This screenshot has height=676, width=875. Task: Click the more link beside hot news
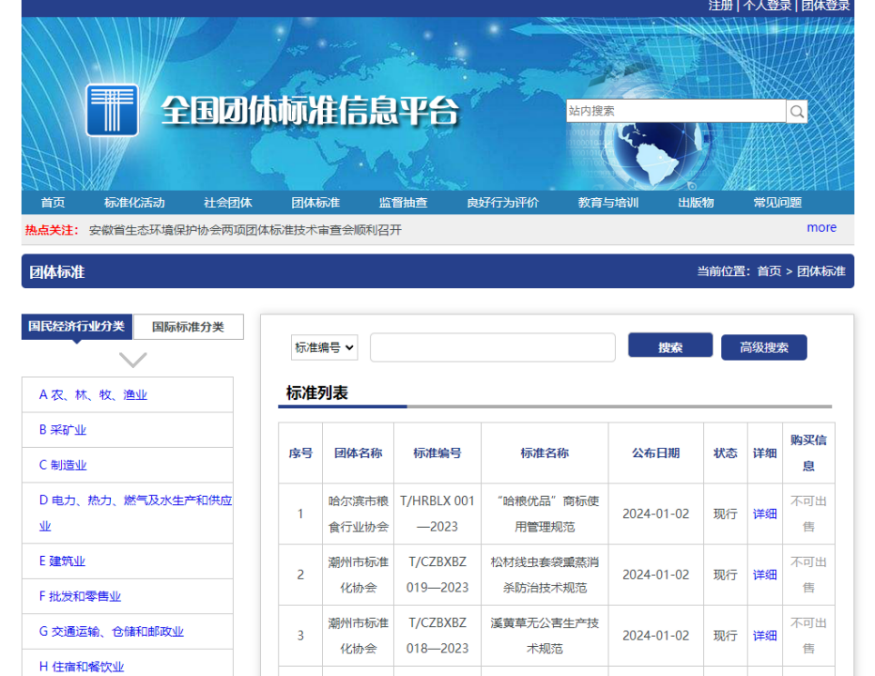(x=821, y=228)
